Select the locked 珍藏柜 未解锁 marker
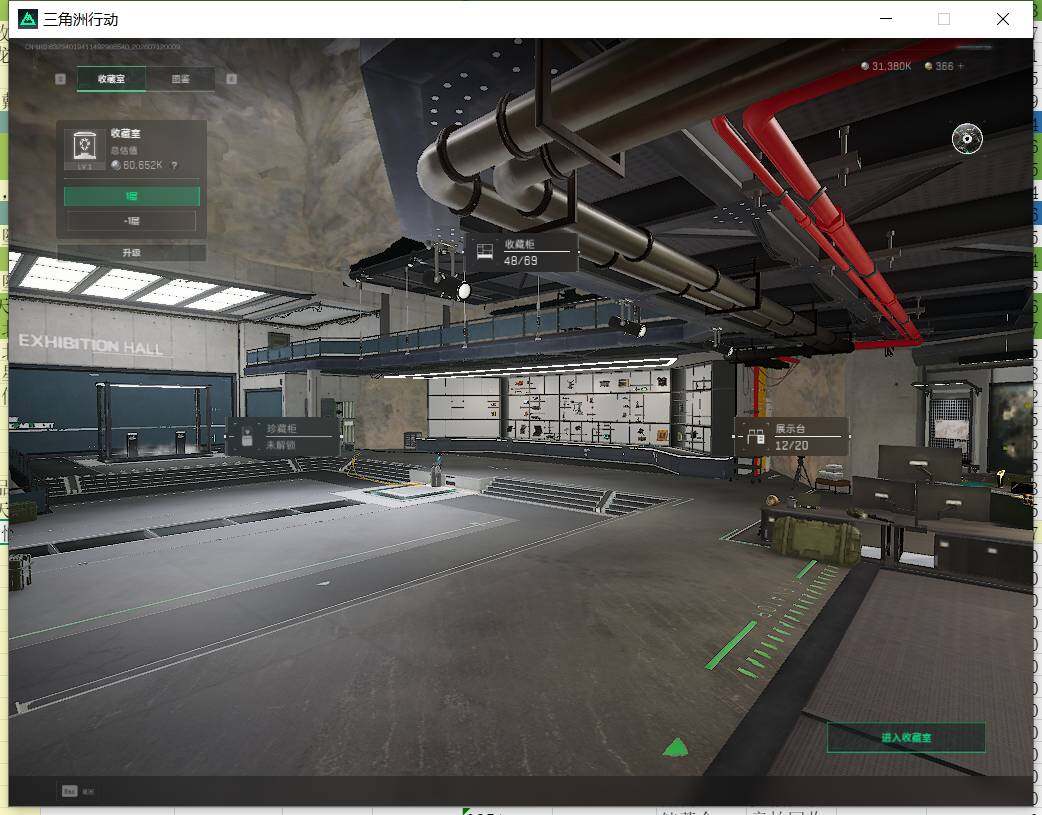This screenshot has height=815, width=1042. click(x=283, y=437)
